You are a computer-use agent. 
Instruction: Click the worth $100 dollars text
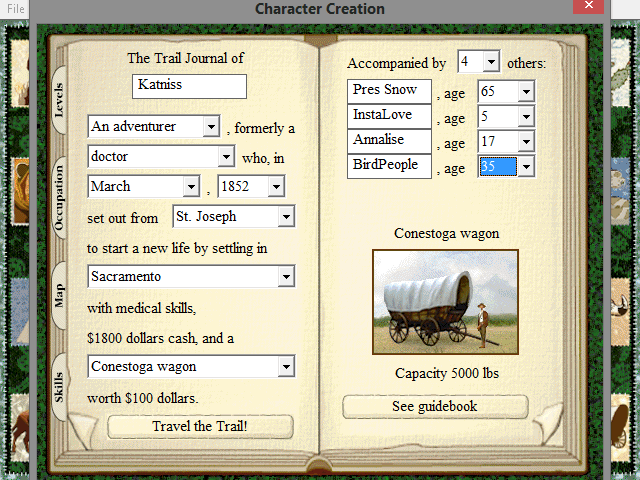142,398
